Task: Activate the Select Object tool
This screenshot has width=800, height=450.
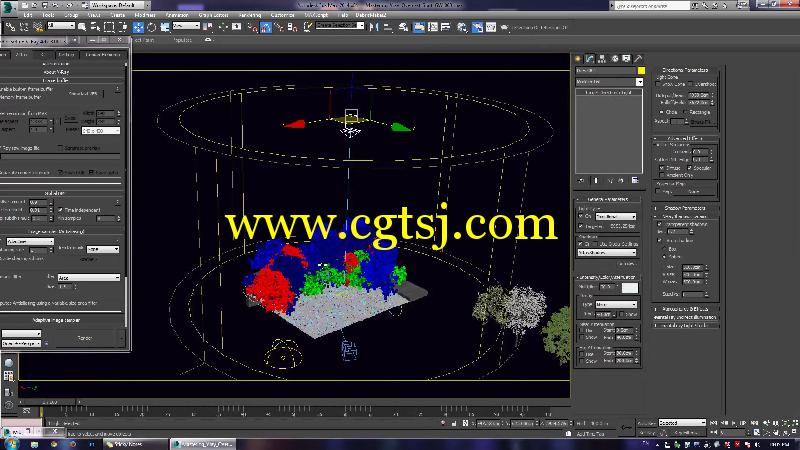Action: tap(82, 27)
